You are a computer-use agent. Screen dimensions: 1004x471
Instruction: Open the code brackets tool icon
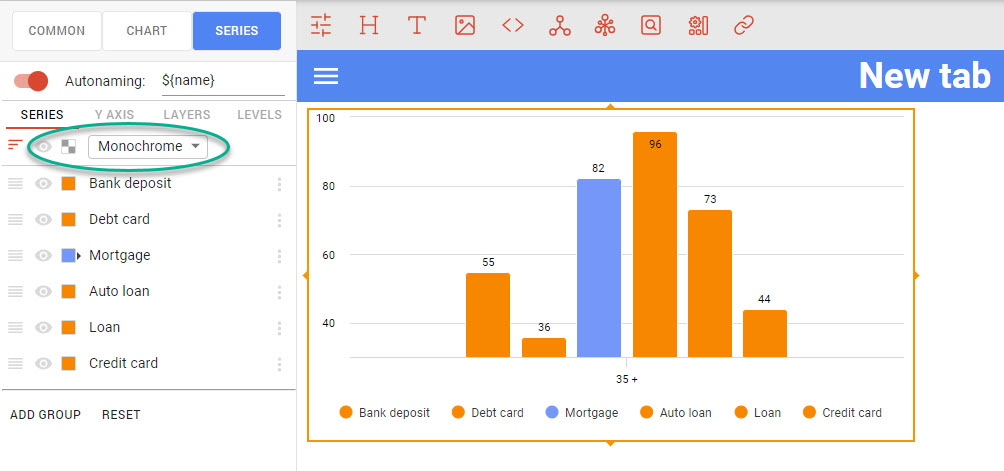point(513,26)
